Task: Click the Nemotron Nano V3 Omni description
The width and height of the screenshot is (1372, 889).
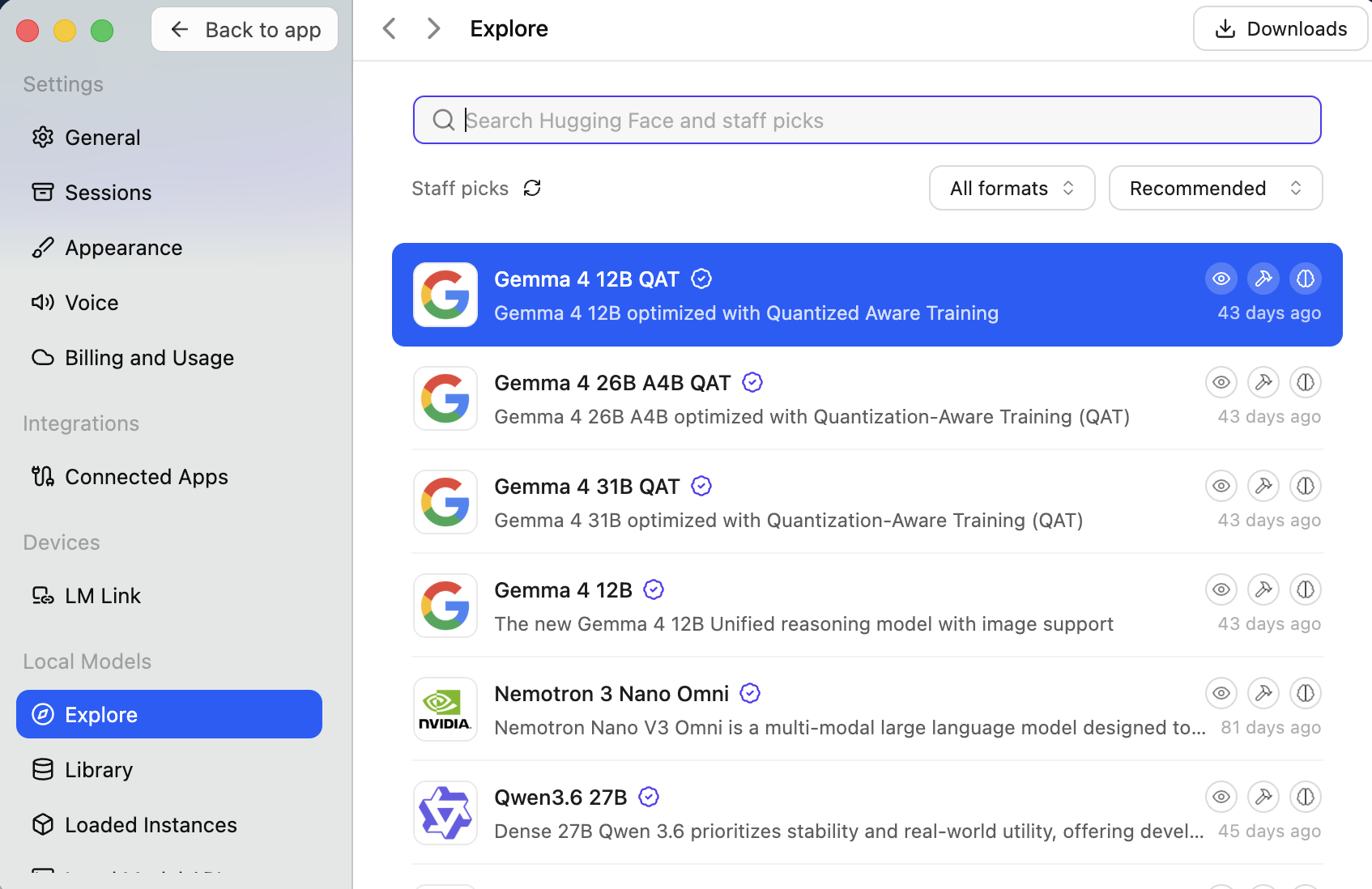Action: click(850, 728)
